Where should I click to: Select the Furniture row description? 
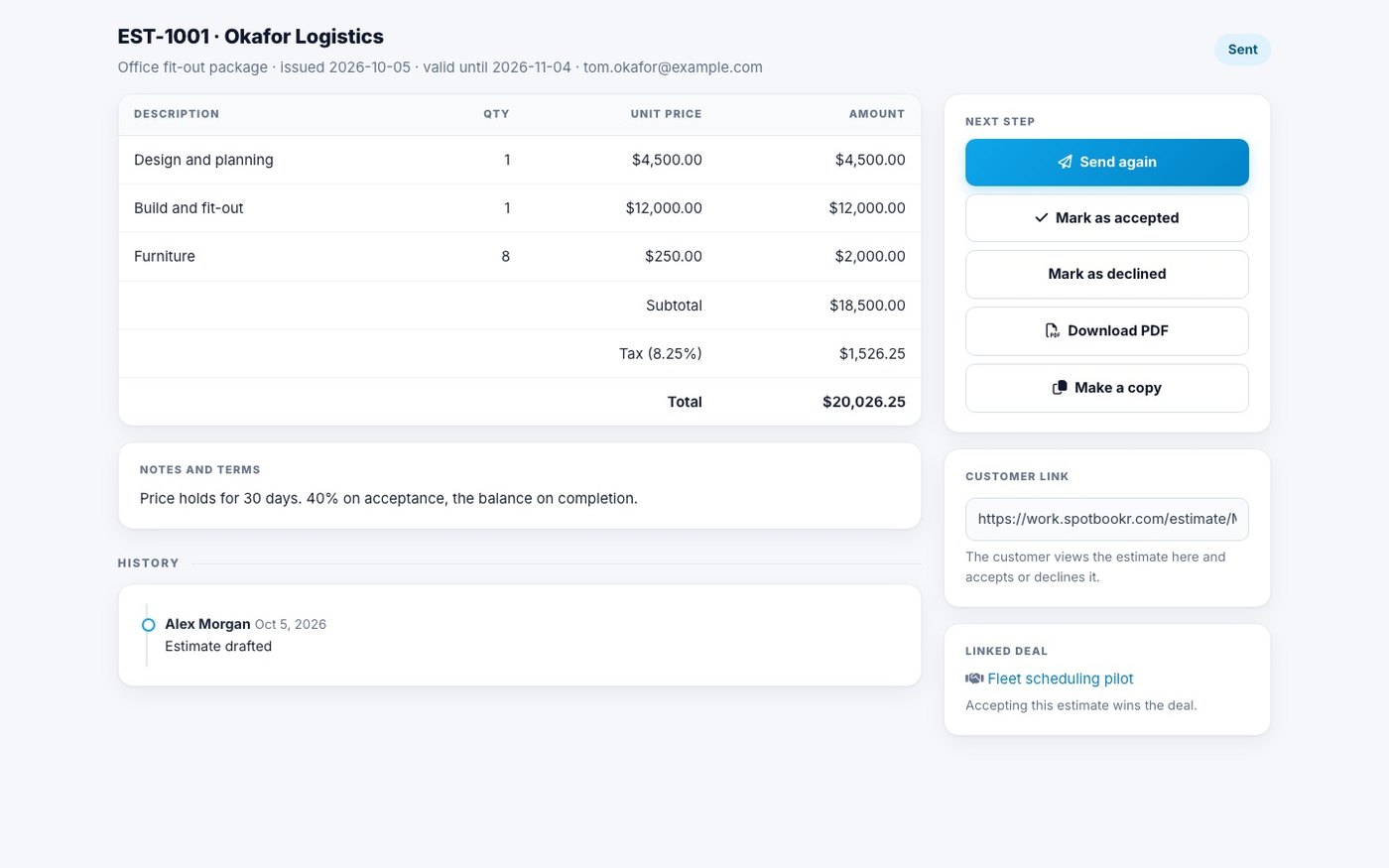pos(165,256)
